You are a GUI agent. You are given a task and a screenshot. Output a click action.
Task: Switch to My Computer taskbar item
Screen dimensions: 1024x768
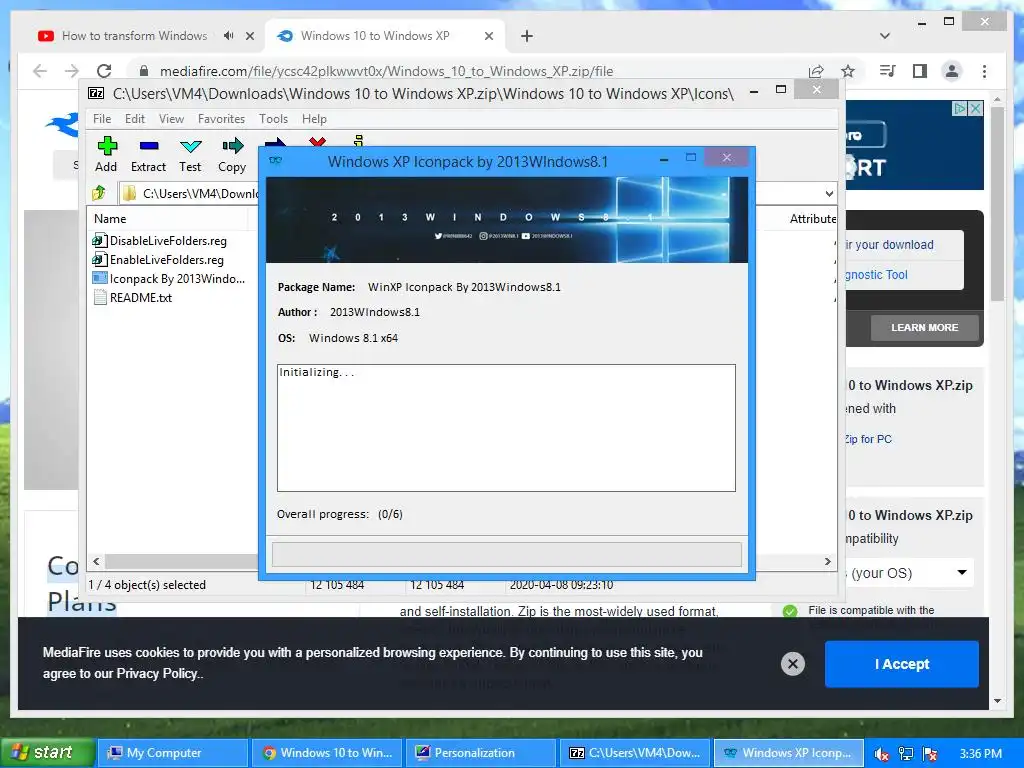pyautogui.click(x=172, y=753)
